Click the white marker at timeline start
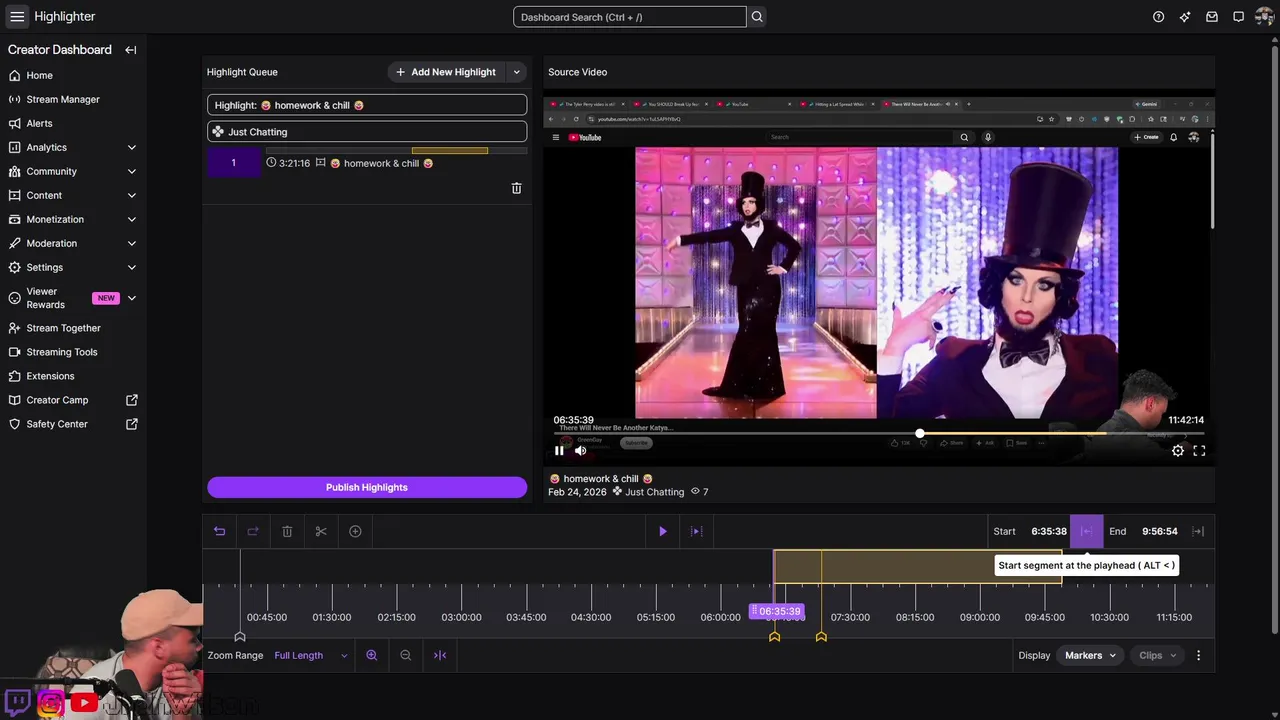Screen dimensions: 1280x720 click(240, 637)
